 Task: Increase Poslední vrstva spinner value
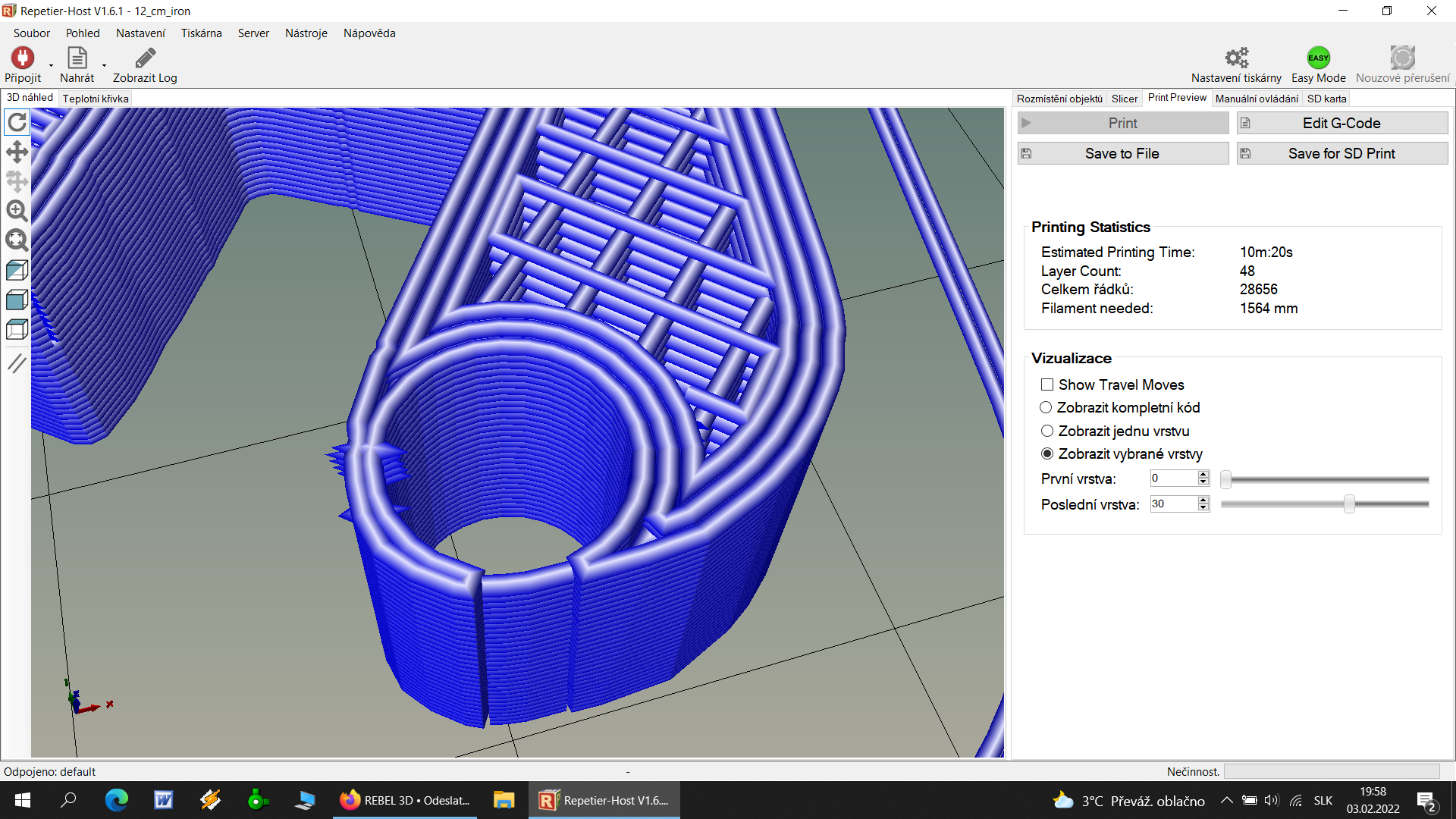[1203, 500]
